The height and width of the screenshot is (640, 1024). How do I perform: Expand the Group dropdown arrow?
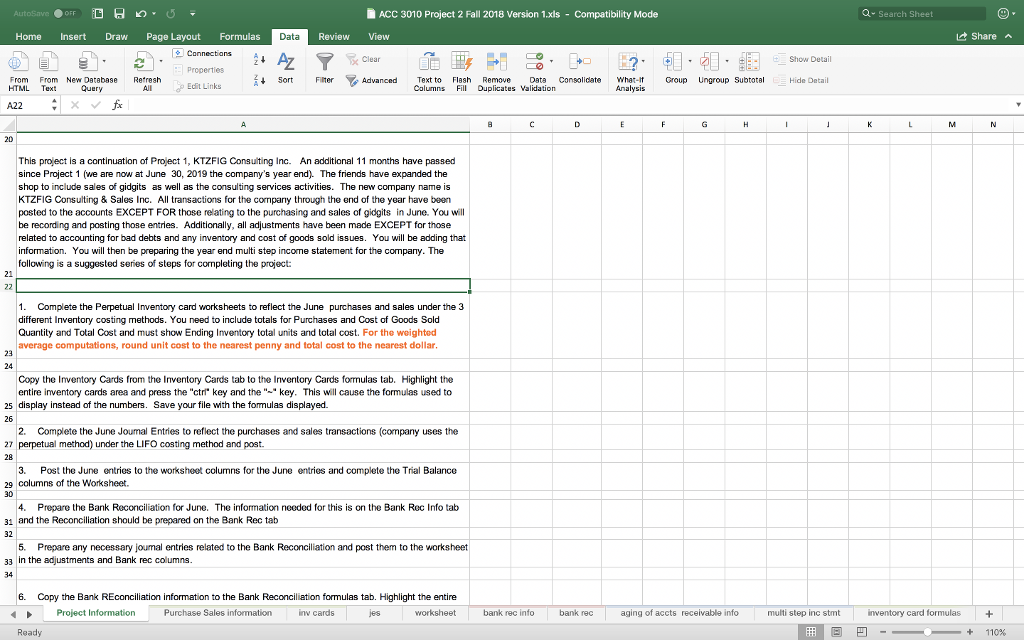click(690, 61)
